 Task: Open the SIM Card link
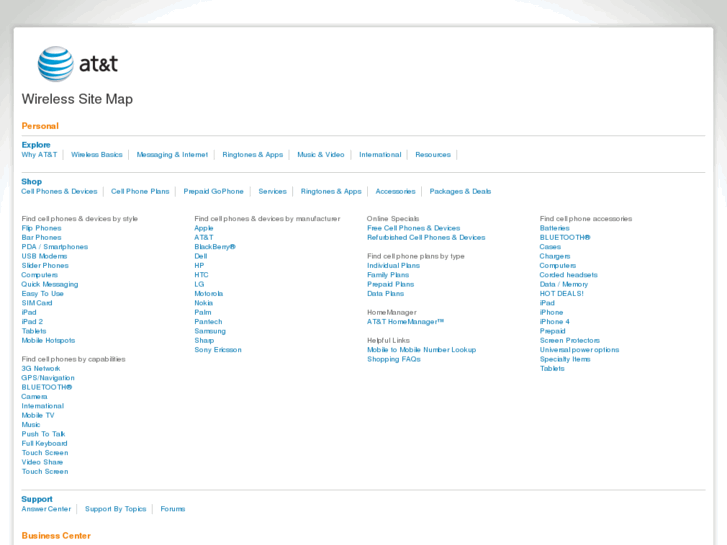point(37,302)
